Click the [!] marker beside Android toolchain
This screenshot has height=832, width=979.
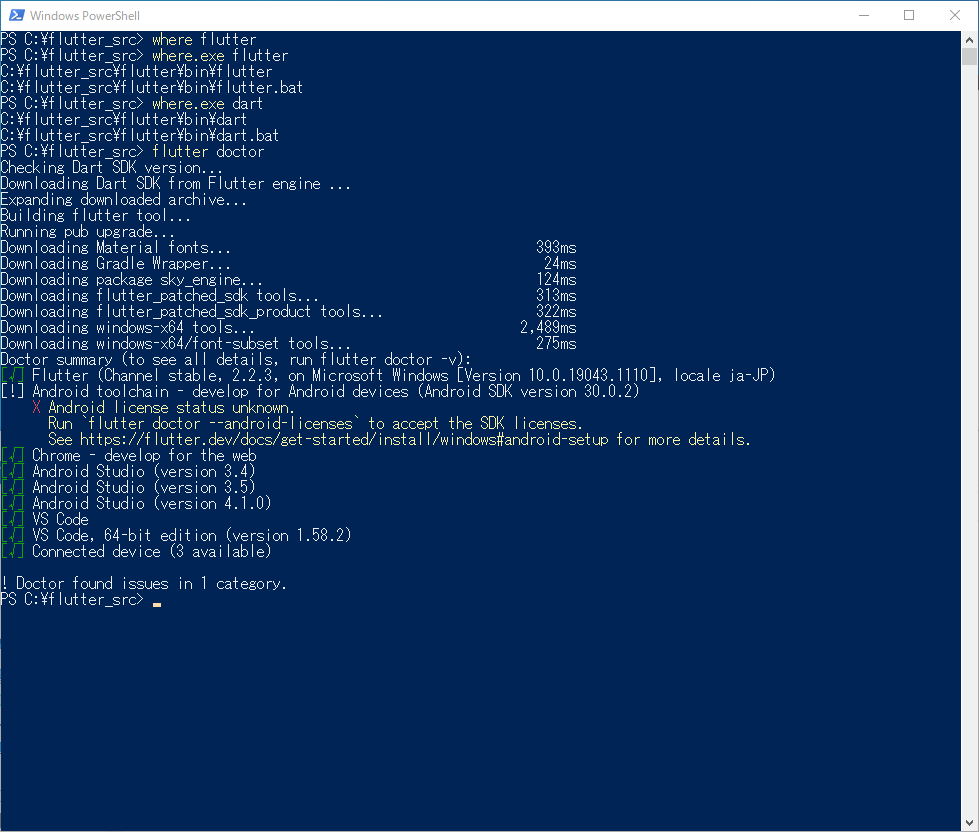12,391
